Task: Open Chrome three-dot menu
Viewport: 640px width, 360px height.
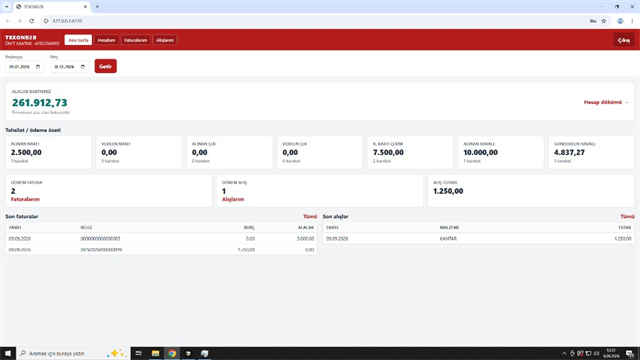Action: pyautogui.click(x=632, y=21)
